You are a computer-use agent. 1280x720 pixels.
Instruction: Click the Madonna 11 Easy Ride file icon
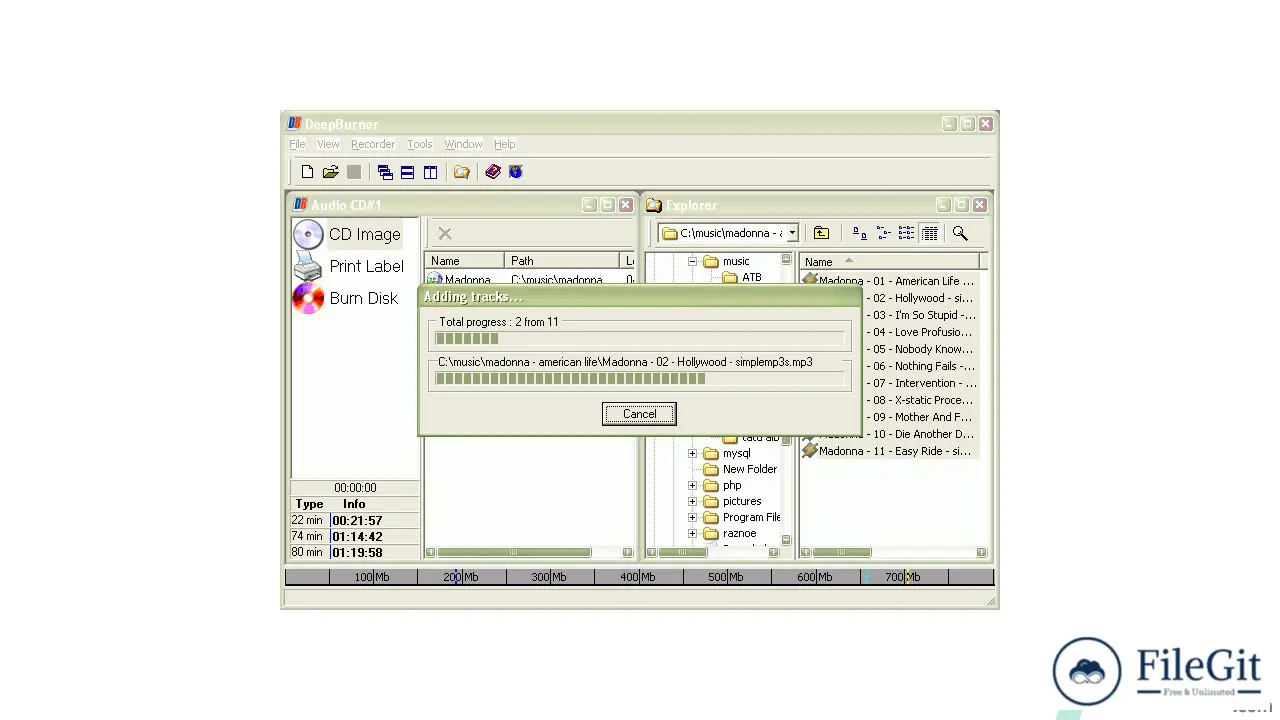810,451
